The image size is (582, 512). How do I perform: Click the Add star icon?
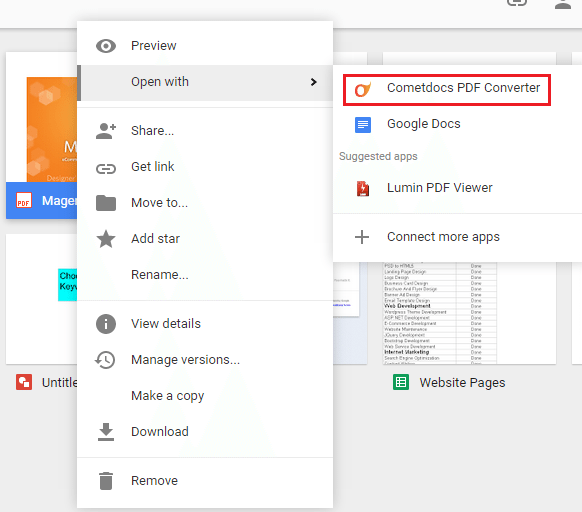coord(106,239)
